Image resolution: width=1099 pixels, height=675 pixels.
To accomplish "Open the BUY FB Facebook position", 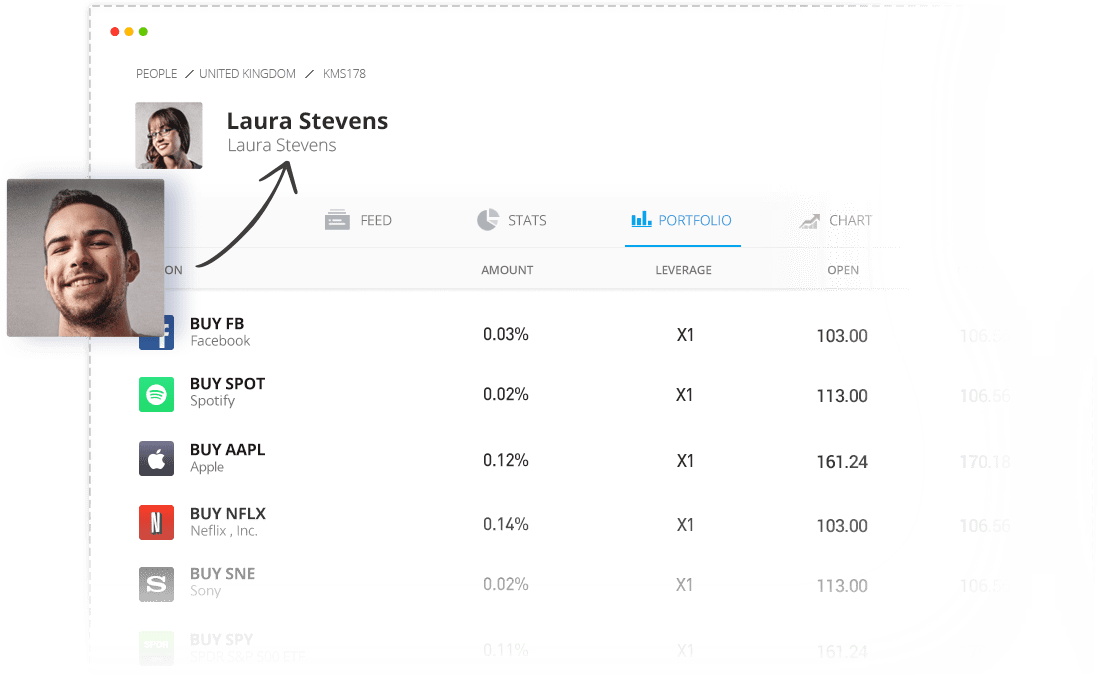I will coord(219,332).
